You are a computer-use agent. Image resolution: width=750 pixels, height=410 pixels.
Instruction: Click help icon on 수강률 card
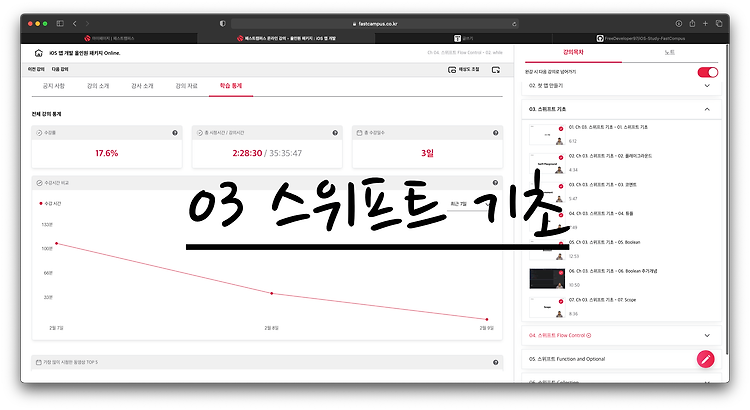pyautogui.click(x=175, y=133)
